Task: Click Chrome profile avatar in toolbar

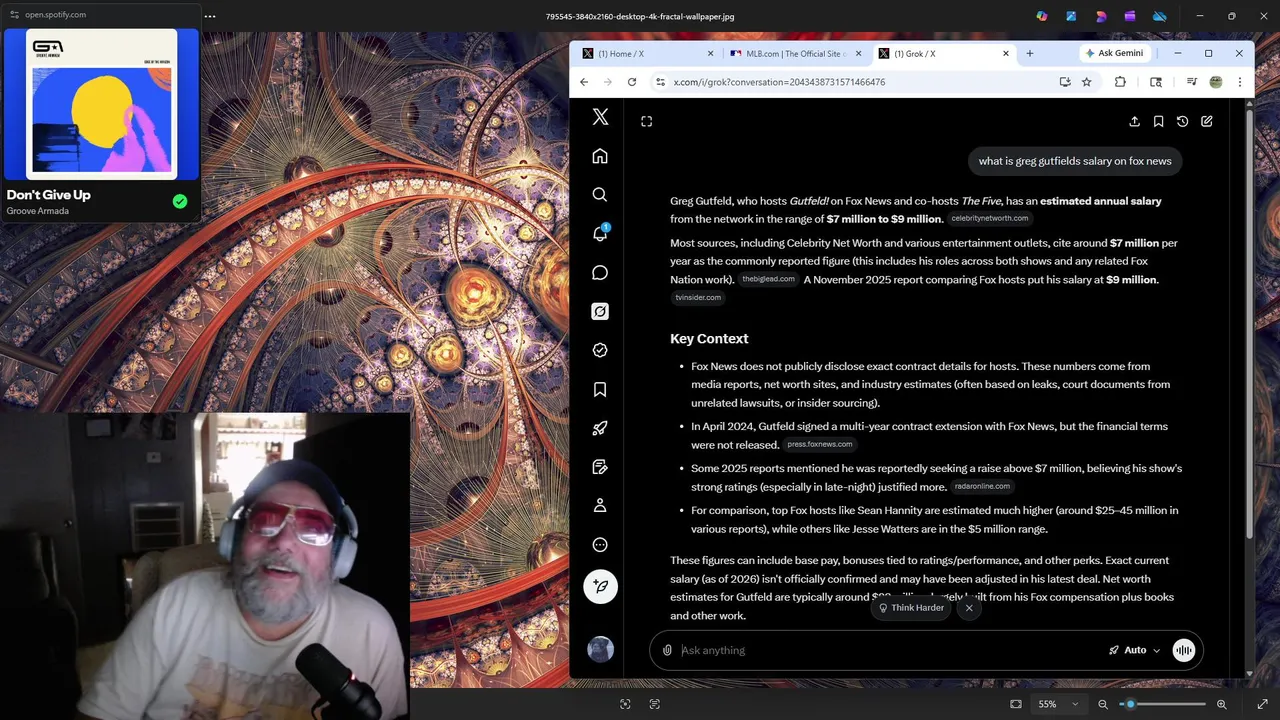Action: (1216, 82)
